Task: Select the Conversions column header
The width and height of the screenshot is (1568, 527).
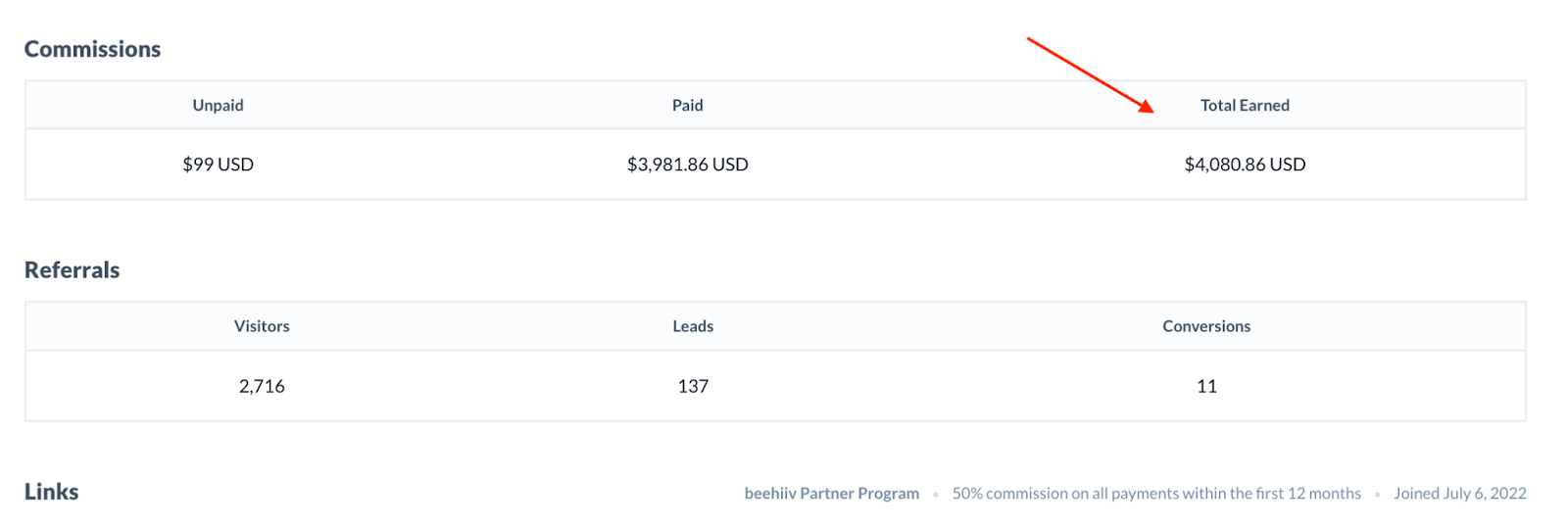Action: tap(1206, 326)
